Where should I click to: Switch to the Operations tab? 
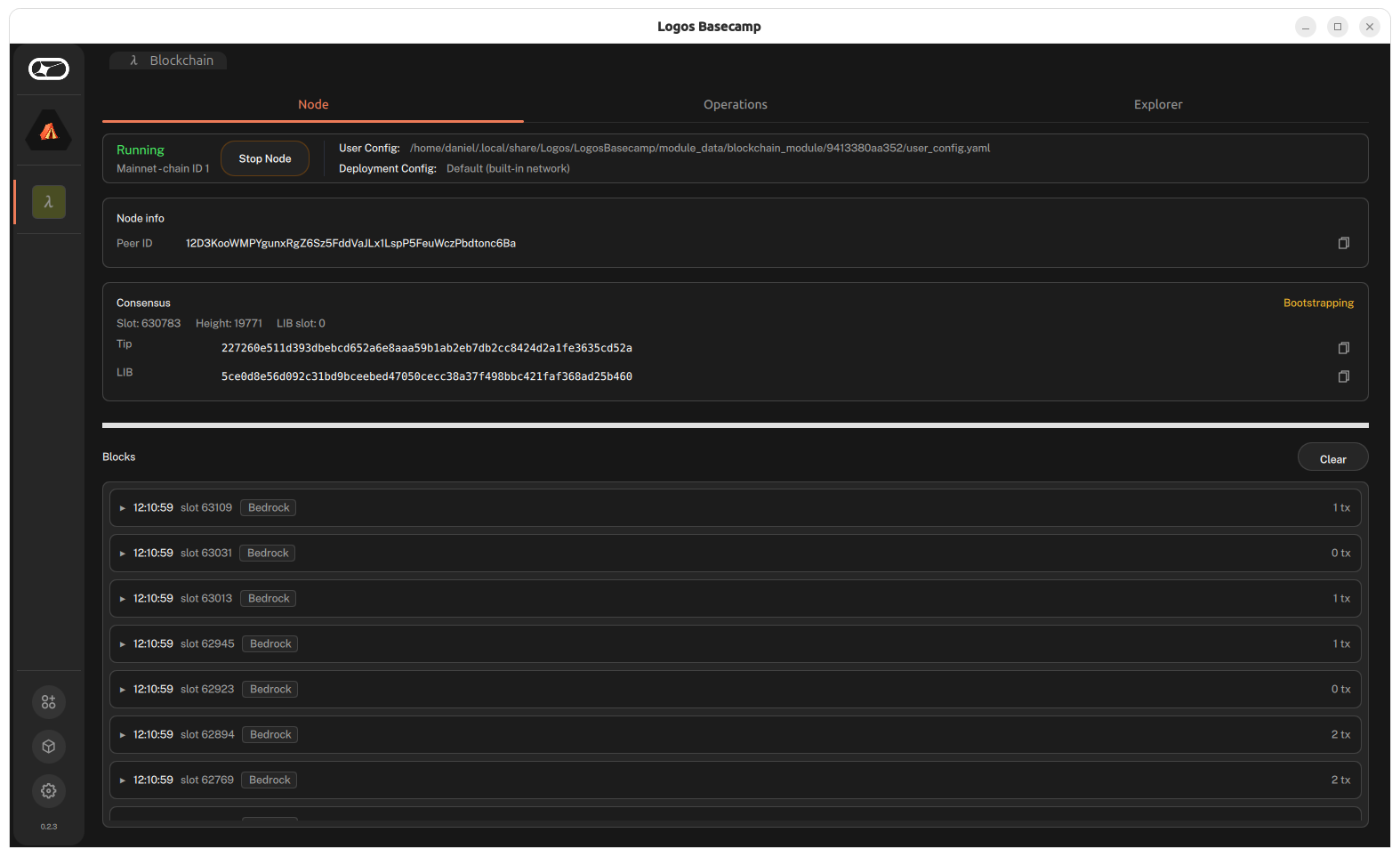pyautogui.click(x=736, y=104)
